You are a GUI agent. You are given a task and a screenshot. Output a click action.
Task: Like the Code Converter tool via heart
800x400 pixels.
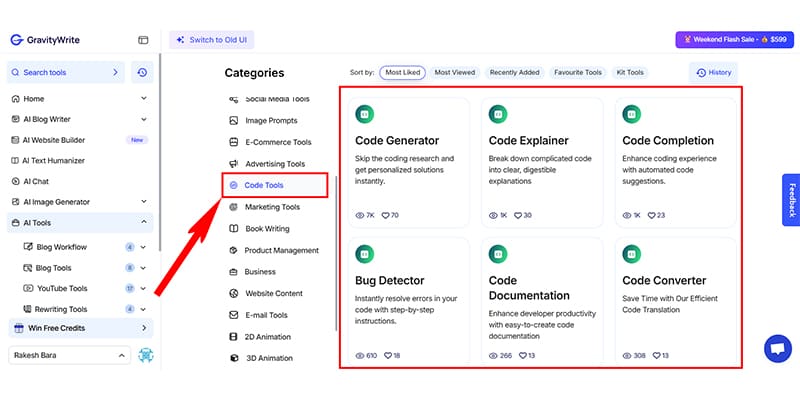click(x=657, y=356)
